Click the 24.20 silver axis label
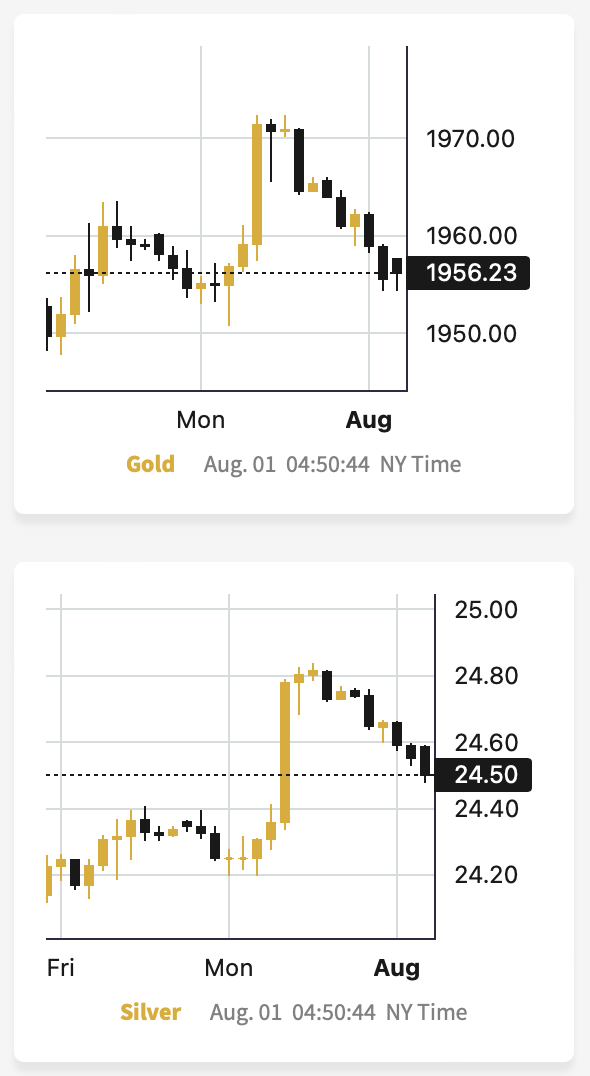Viewport: 590px width, 1076px height. tap(486, 875)
